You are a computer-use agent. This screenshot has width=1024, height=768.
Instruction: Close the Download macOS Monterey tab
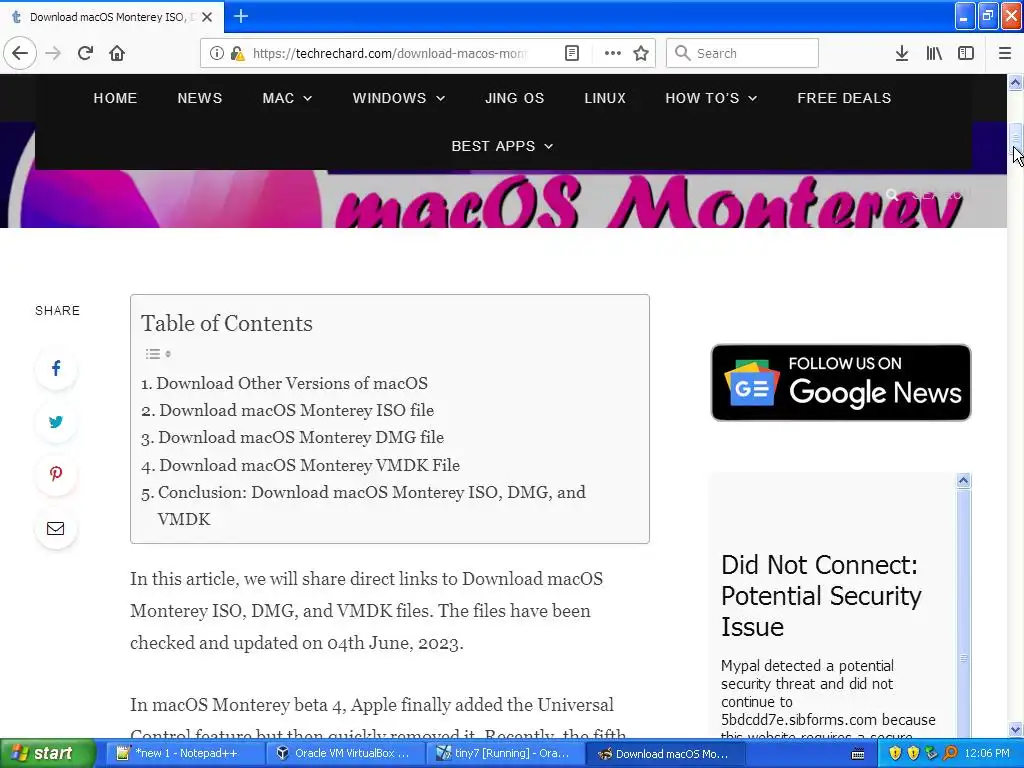(x=207, y=17)
